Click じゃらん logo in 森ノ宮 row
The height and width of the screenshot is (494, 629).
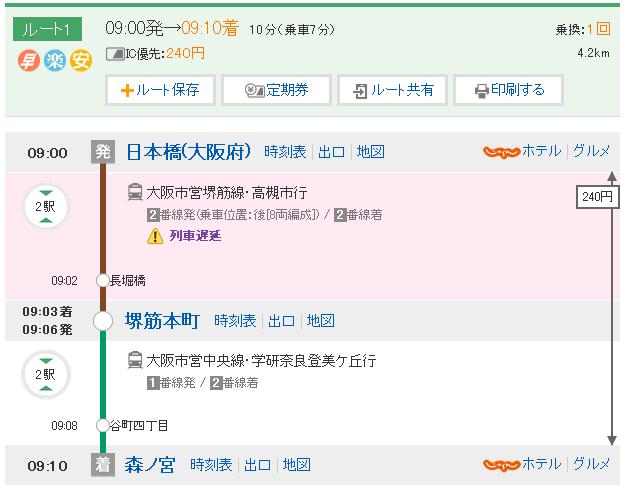pos(501,465)
